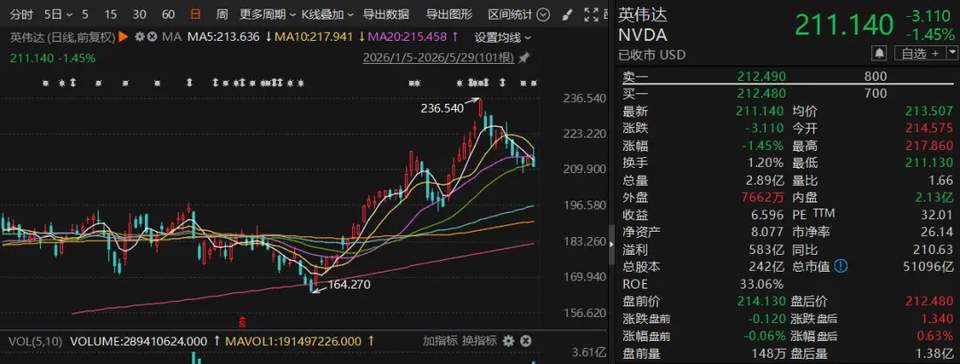Screen dimensions: 960x364
Task: Click the 换手 value 1.20%
Action: click(766, 163)
